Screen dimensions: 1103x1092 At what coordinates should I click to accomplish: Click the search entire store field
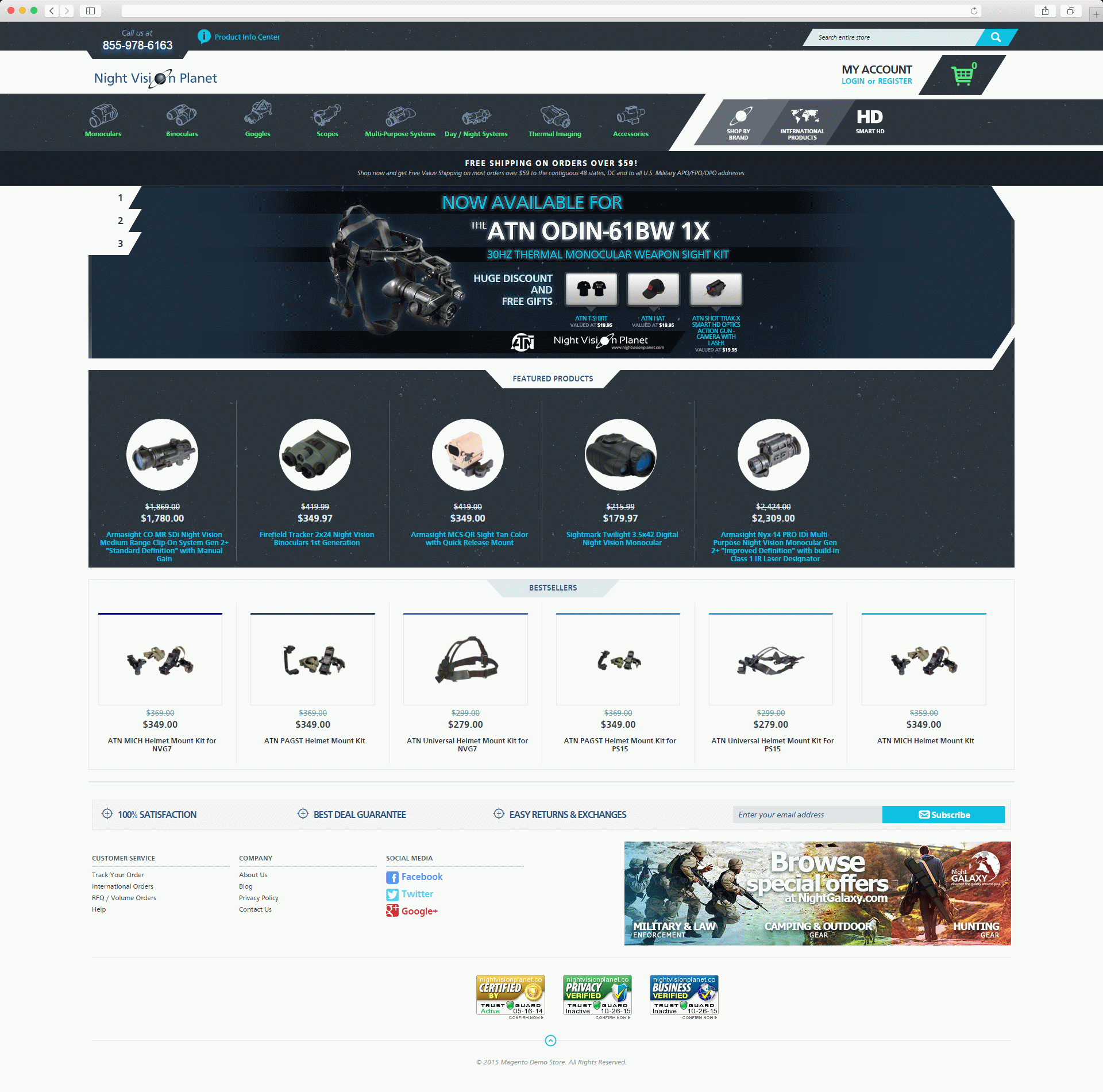[893, 37]
